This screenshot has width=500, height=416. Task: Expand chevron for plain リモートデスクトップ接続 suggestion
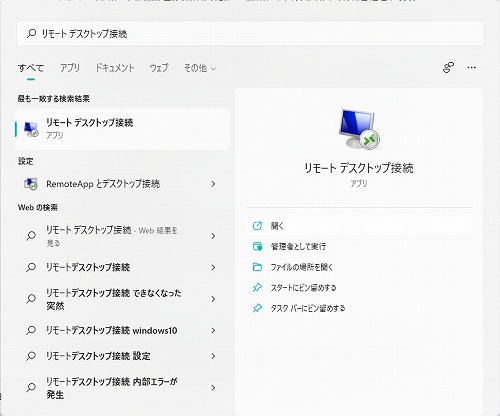[x=213, y=267]
